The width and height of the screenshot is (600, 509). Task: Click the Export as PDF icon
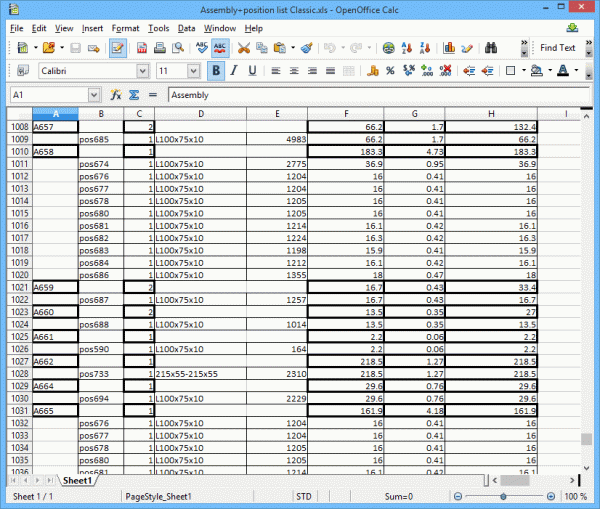pos(142,47)
